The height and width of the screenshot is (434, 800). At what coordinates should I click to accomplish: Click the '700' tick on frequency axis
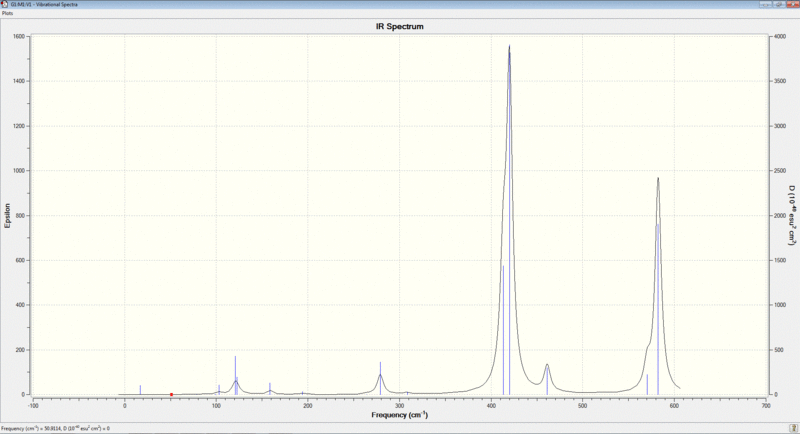(x=765, y=406)
